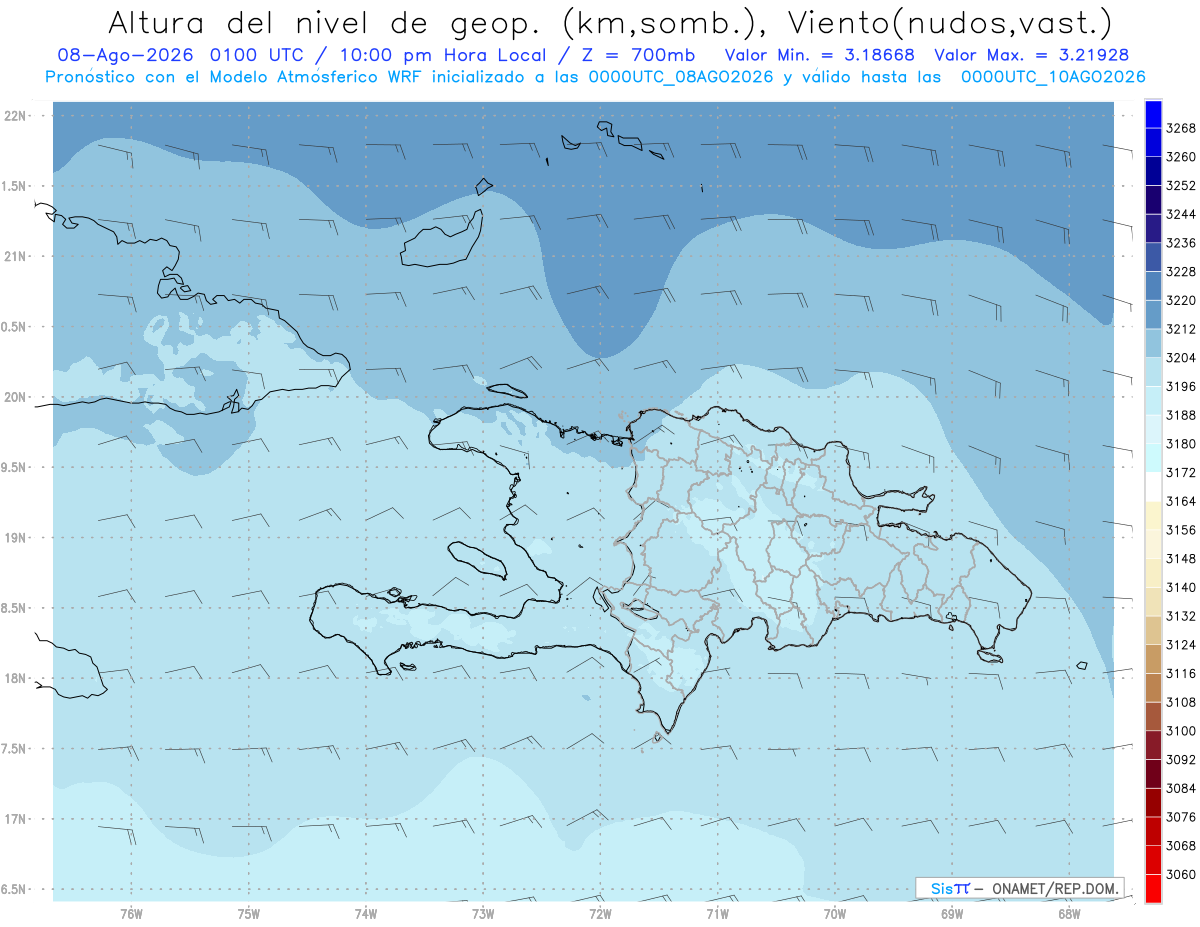Click the "69W" longitude label
The image size is (1200, 927).
click(952, 914)
